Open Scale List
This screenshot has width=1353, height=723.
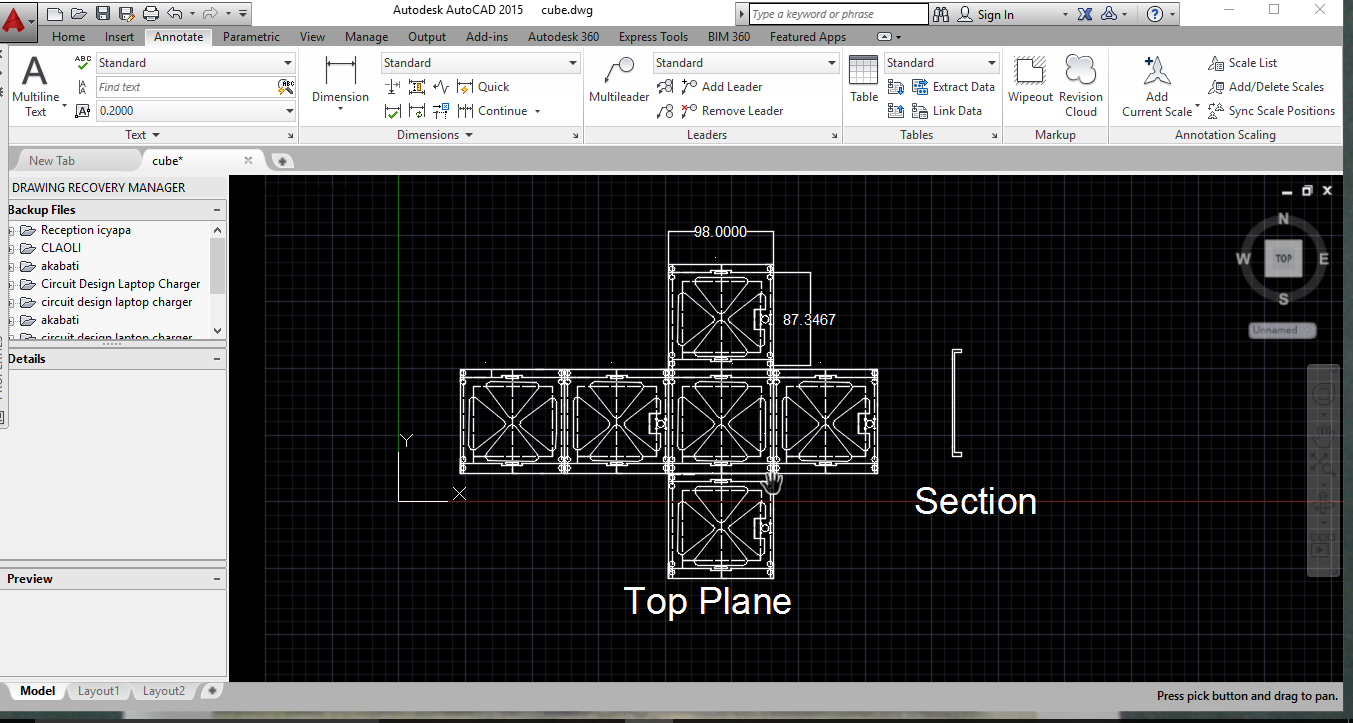pos(1243,63)
